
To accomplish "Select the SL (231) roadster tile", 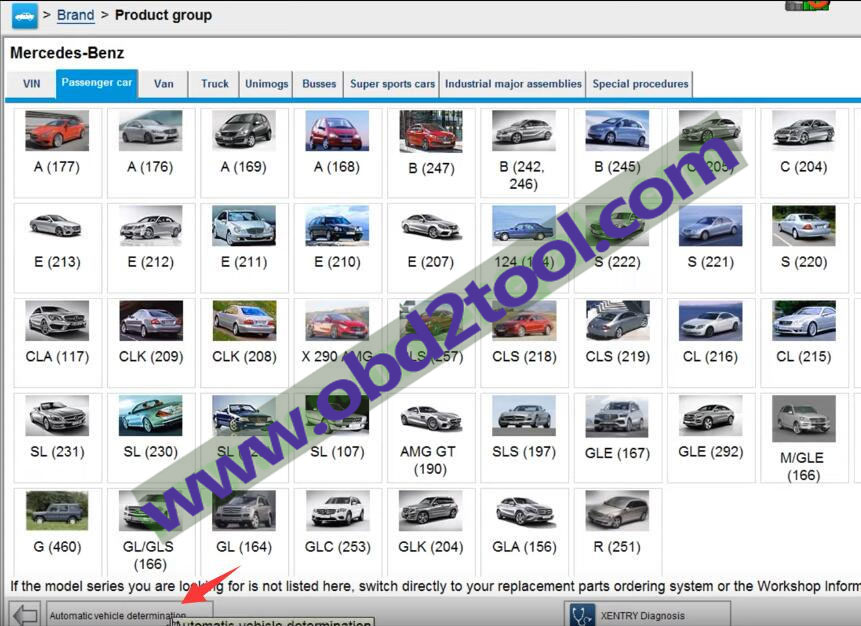I will pos(58,438).
